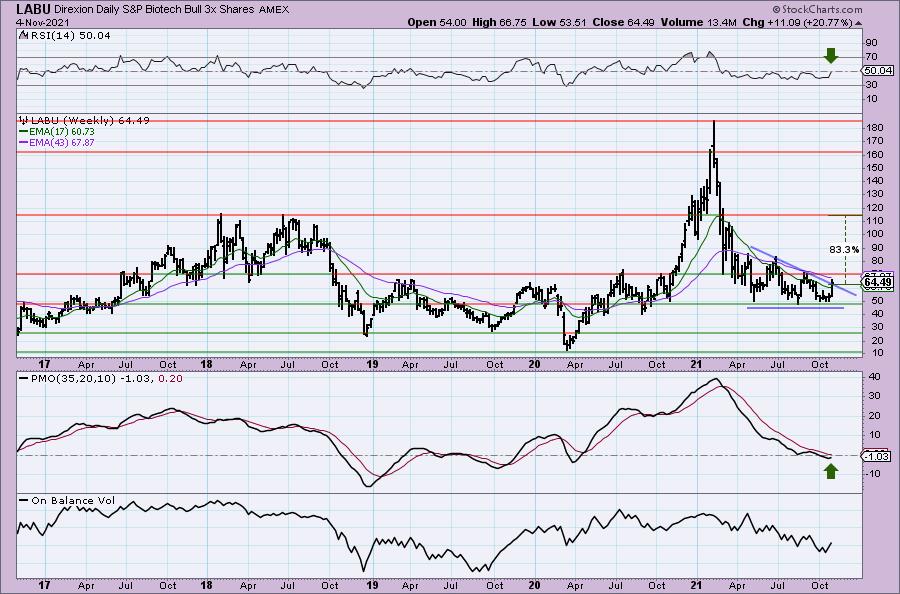The height and width of the screenshot is (594, 900).
Task: Click the RSI(14) 50.04 indicator label
Action: click(x=71, y=36)
